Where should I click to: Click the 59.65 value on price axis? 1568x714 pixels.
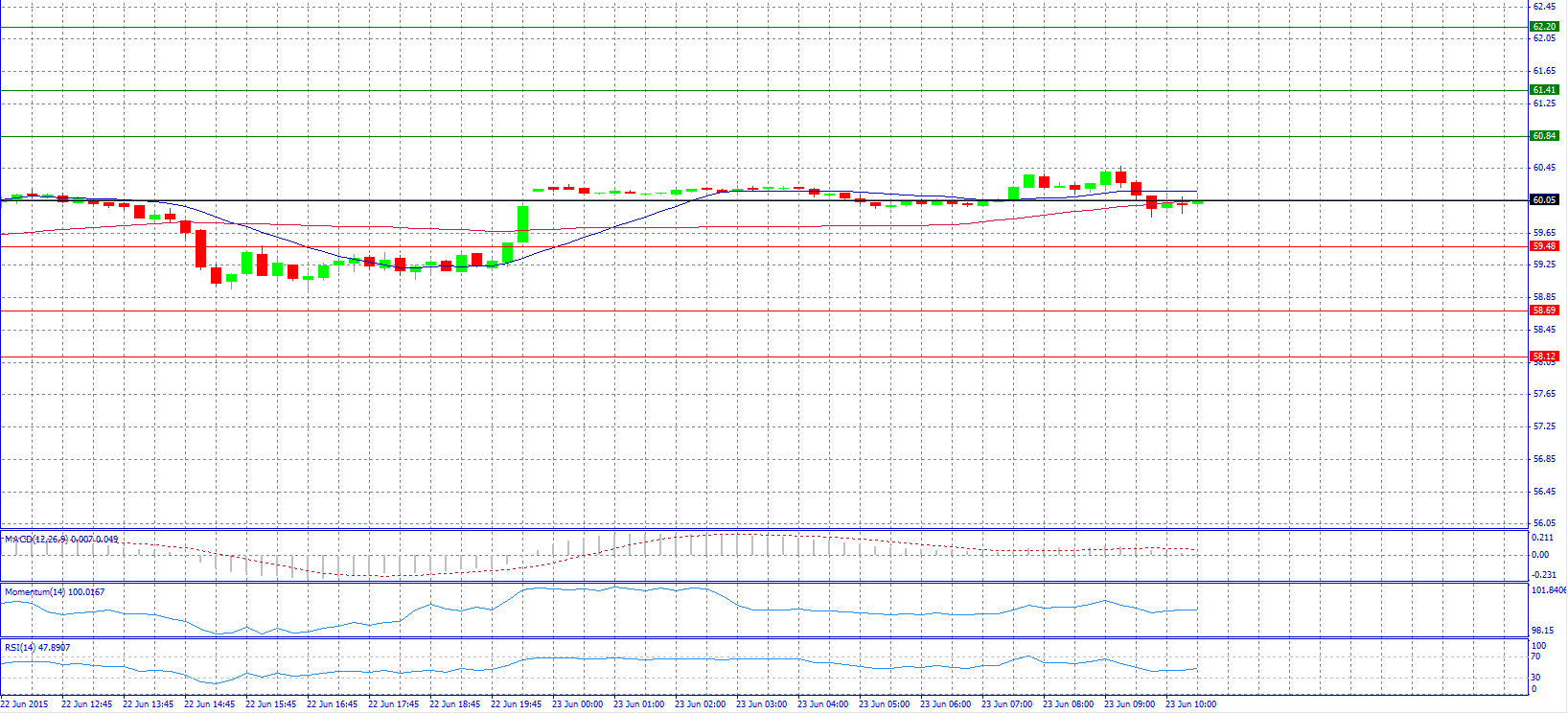coord(1544,233)
